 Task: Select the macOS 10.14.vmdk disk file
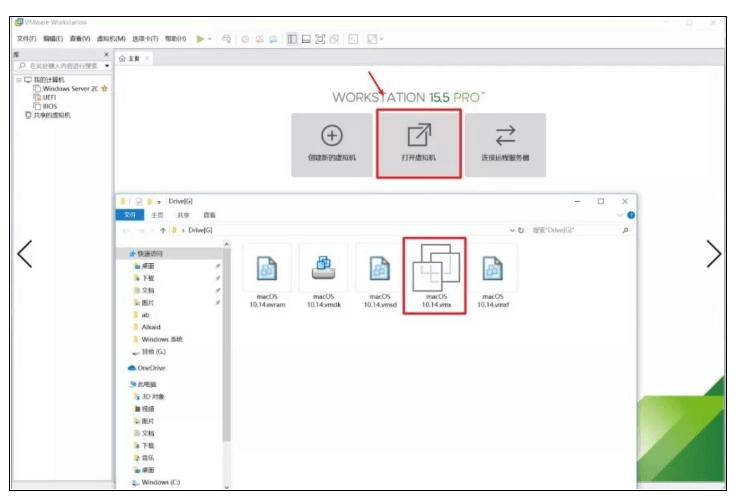tap(322, 275)
